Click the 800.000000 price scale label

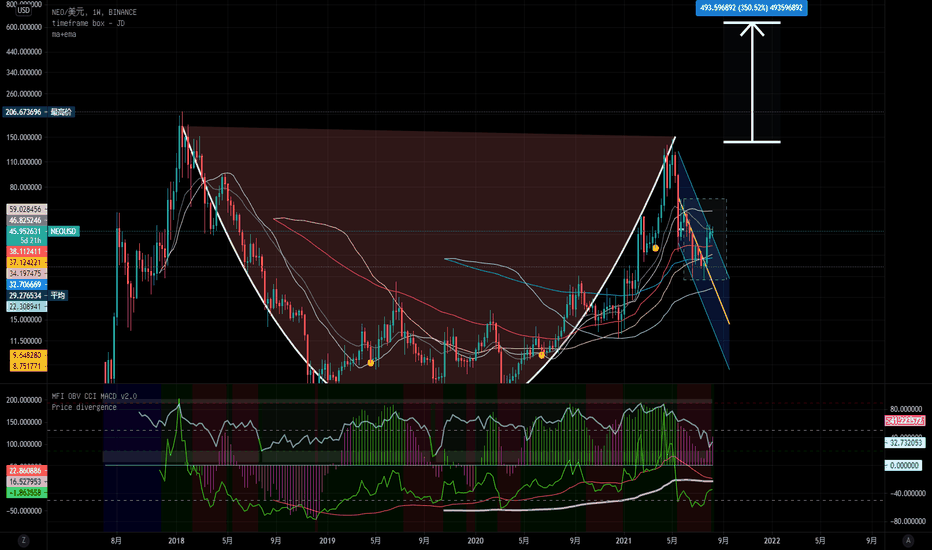(24, 4)
